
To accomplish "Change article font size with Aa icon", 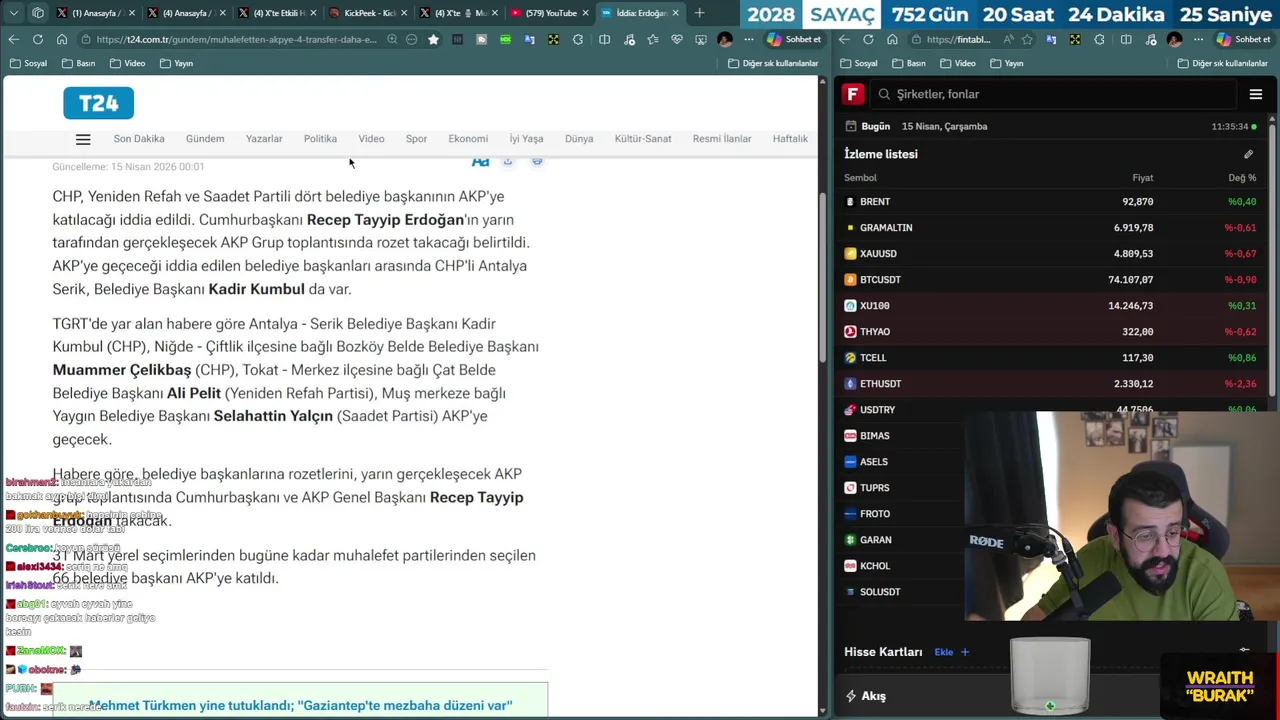I will [x=480, y=162].
